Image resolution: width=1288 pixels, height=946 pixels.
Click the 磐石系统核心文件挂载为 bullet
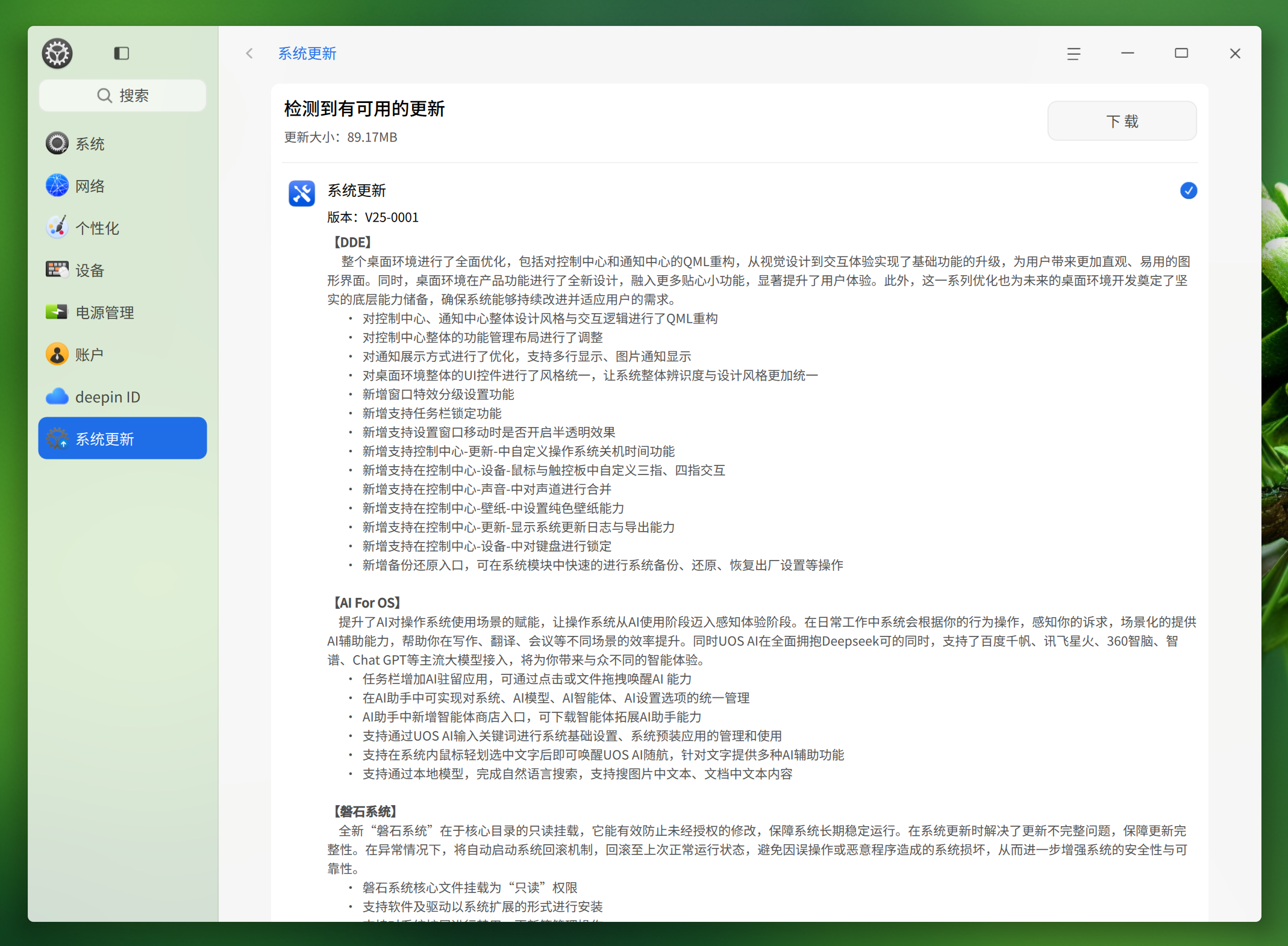[x=470, y=888]
